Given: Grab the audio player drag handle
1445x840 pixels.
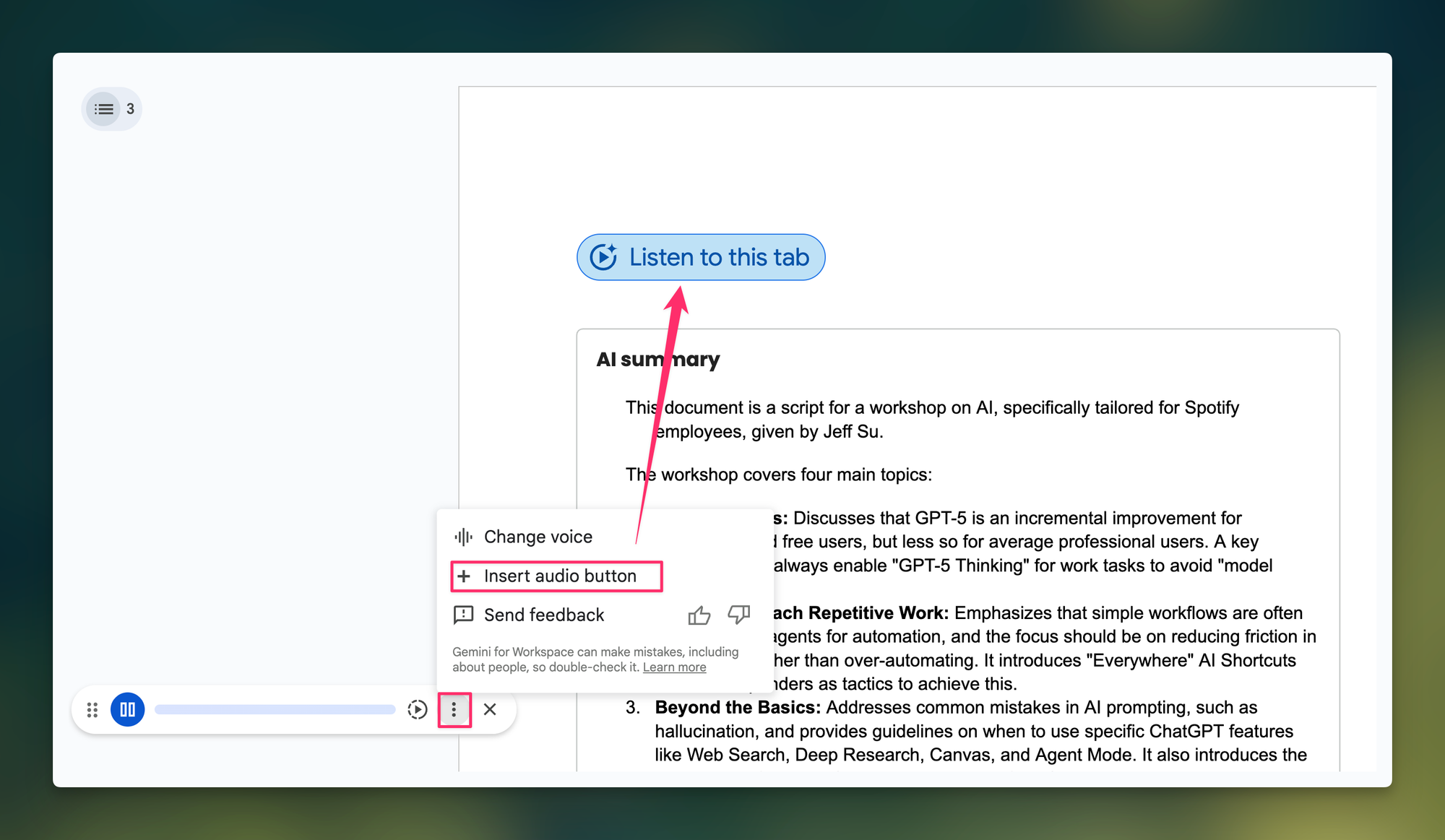Looking at the screenshot, I should (92, 710).
